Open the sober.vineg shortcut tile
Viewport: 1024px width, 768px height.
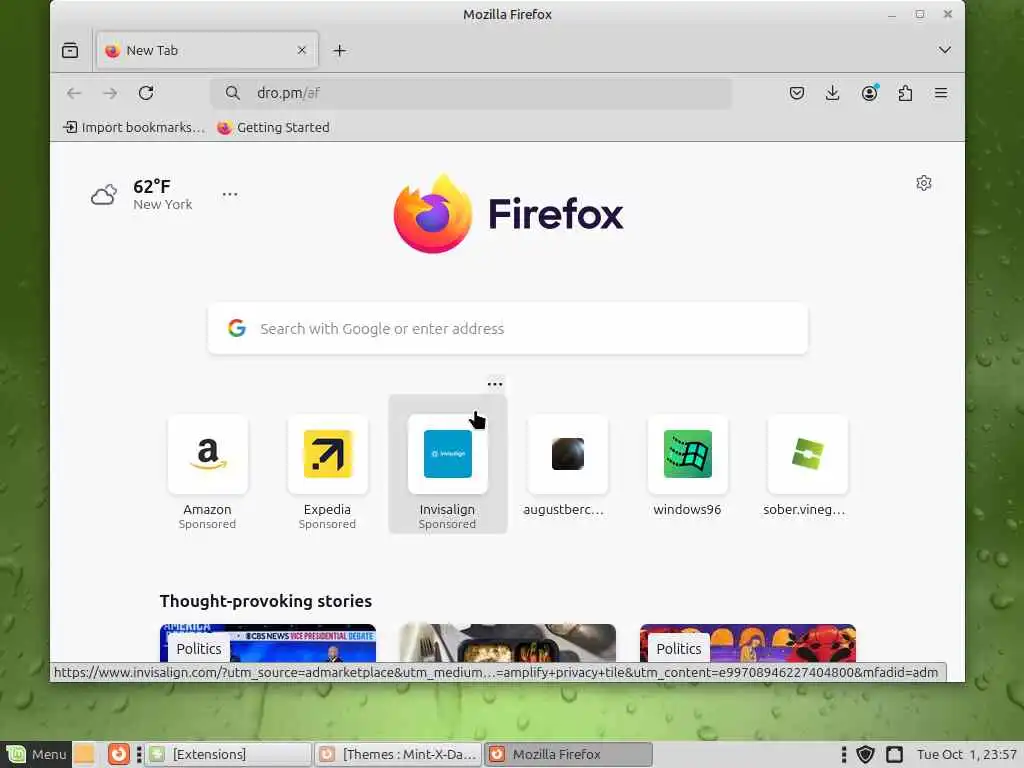(x=808, y=467)
